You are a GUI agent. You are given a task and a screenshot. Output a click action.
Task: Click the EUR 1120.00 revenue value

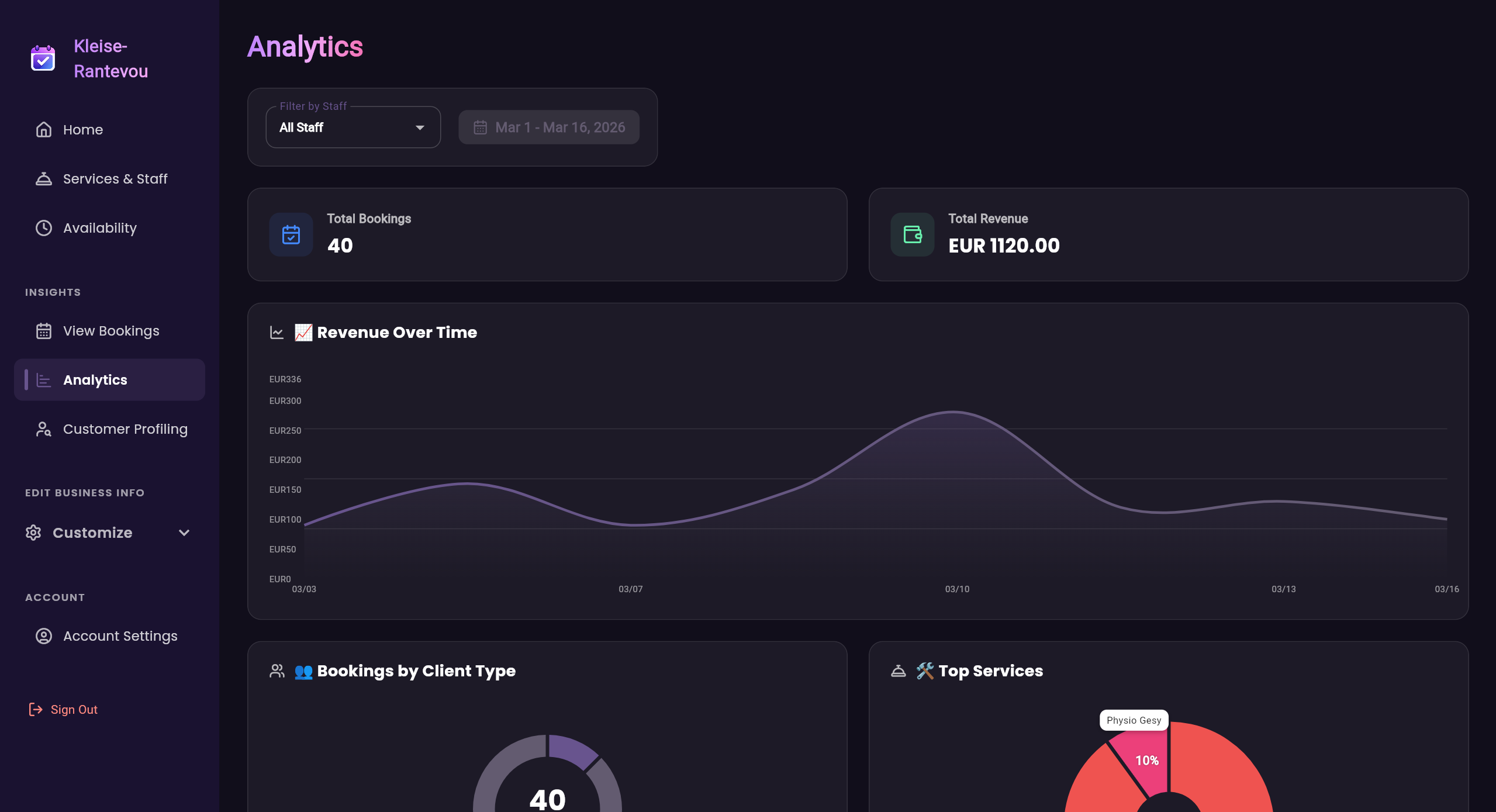1004,246
